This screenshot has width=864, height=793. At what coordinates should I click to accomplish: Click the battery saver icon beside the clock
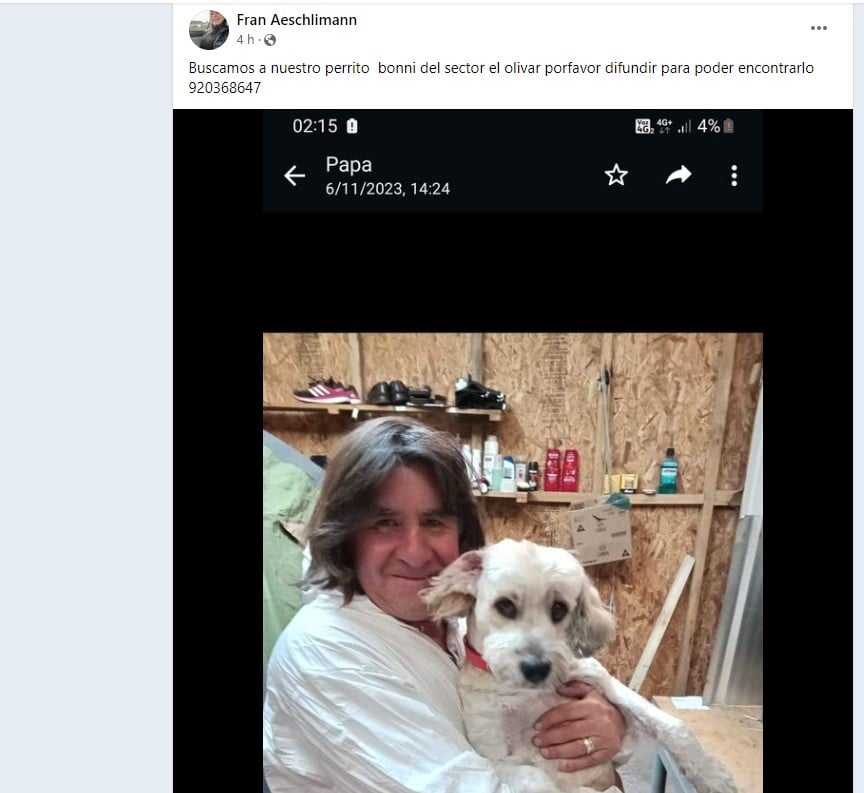tap(352, 126)
